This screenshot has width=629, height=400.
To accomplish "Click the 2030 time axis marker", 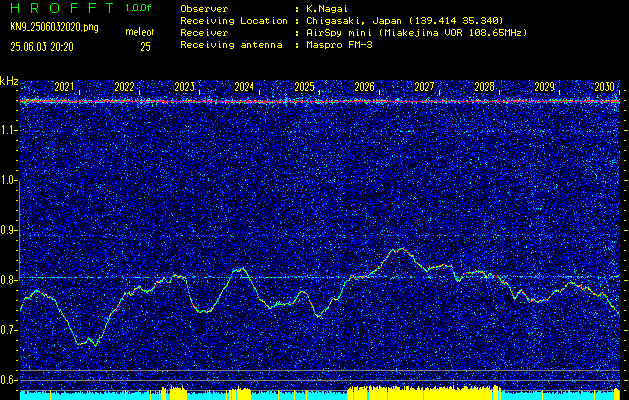I will (x=605, y=87).
